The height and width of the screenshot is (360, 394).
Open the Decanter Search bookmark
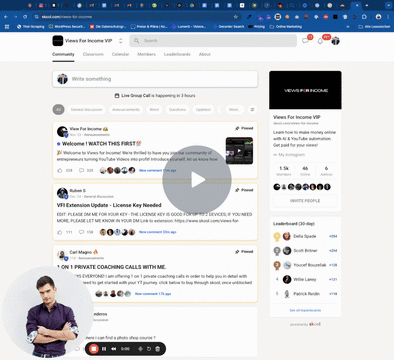point(229,26)
